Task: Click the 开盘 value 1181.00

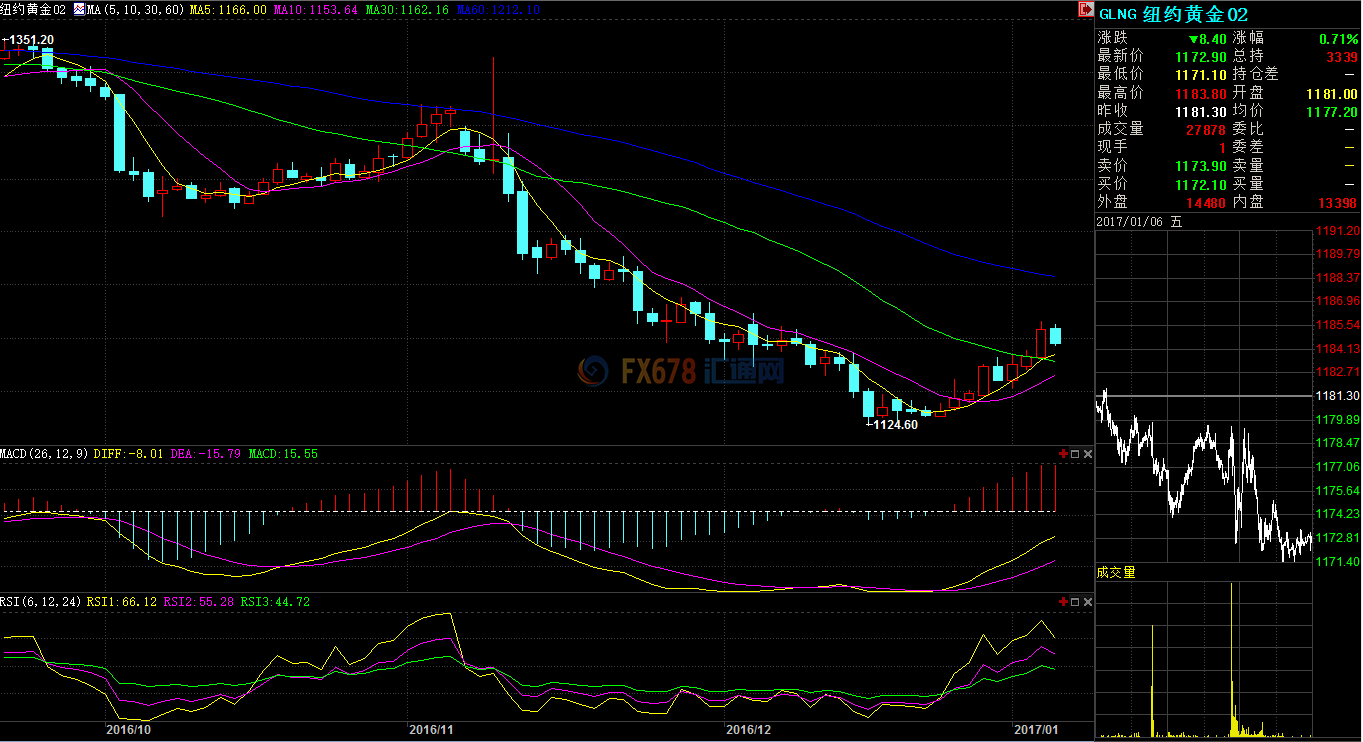Action: [x=1333, y=93]
